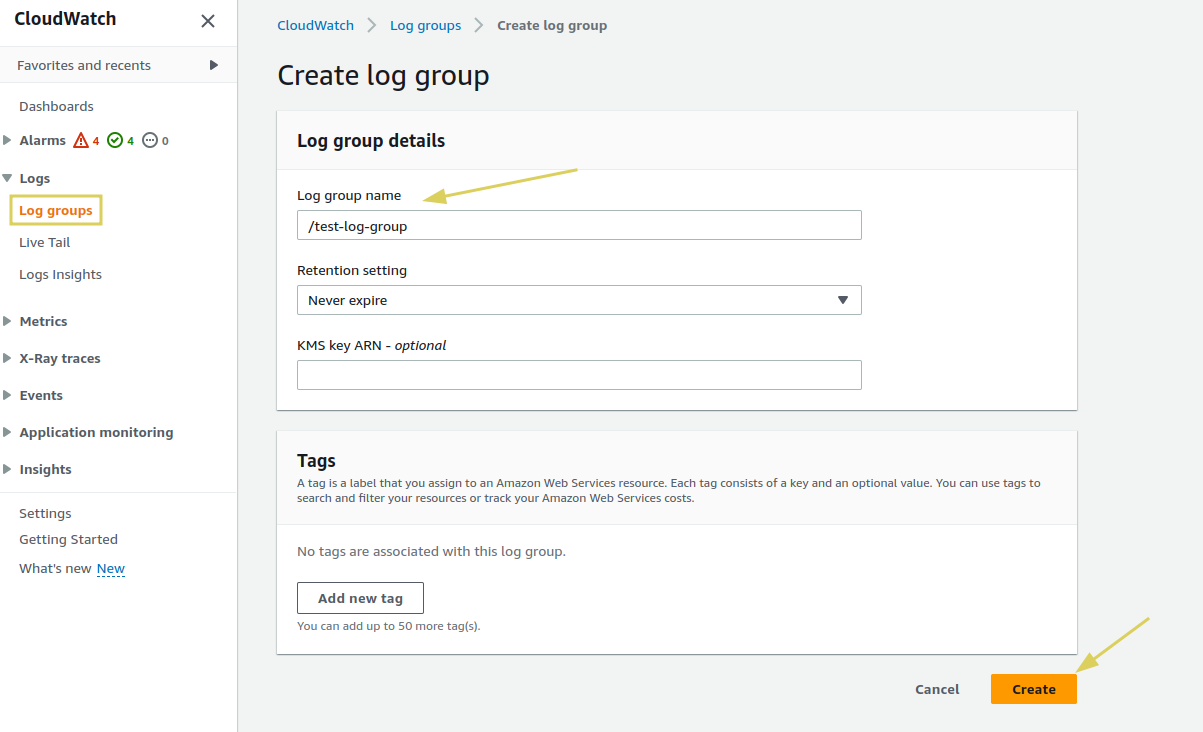Image resolution: width=1203 pixels, height=732 pixels.
Task: Click the X-Ray traces label in the sidebar
Action: [x=60, y=358]
